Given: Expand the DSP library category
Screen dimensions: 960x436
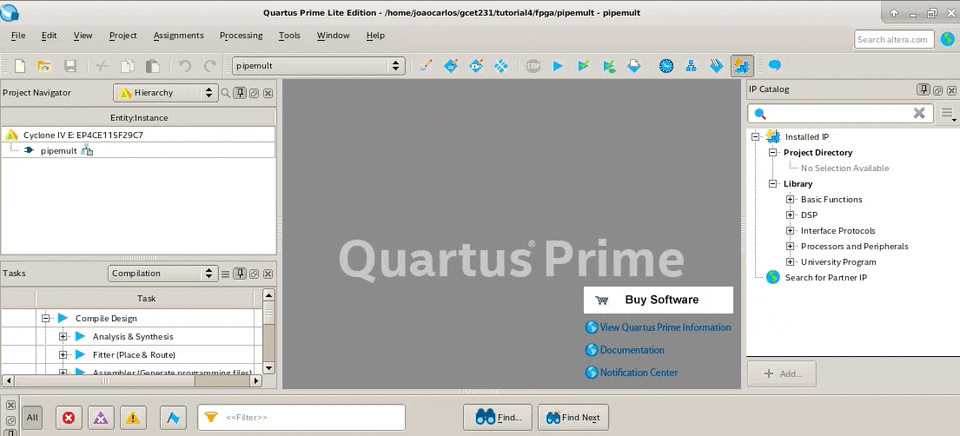Looking at the screenshot, I should click(x=790, y=215).
